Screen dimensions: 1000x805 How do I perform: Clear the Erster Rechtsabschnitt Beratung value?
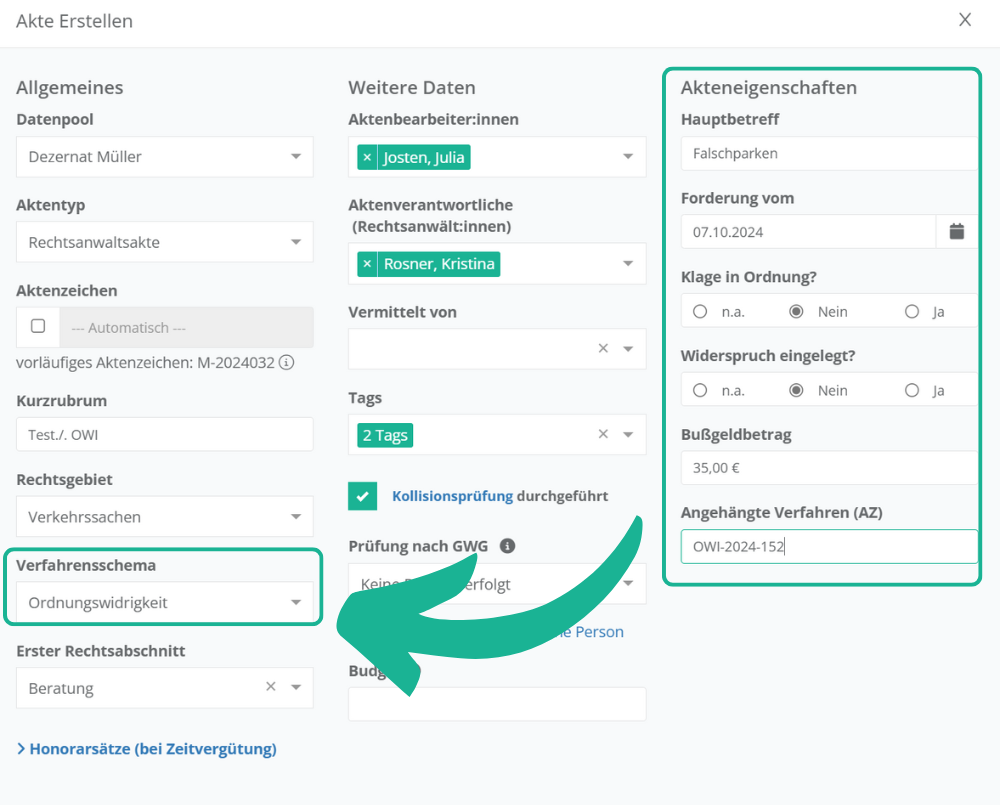[x=271, y=687]
